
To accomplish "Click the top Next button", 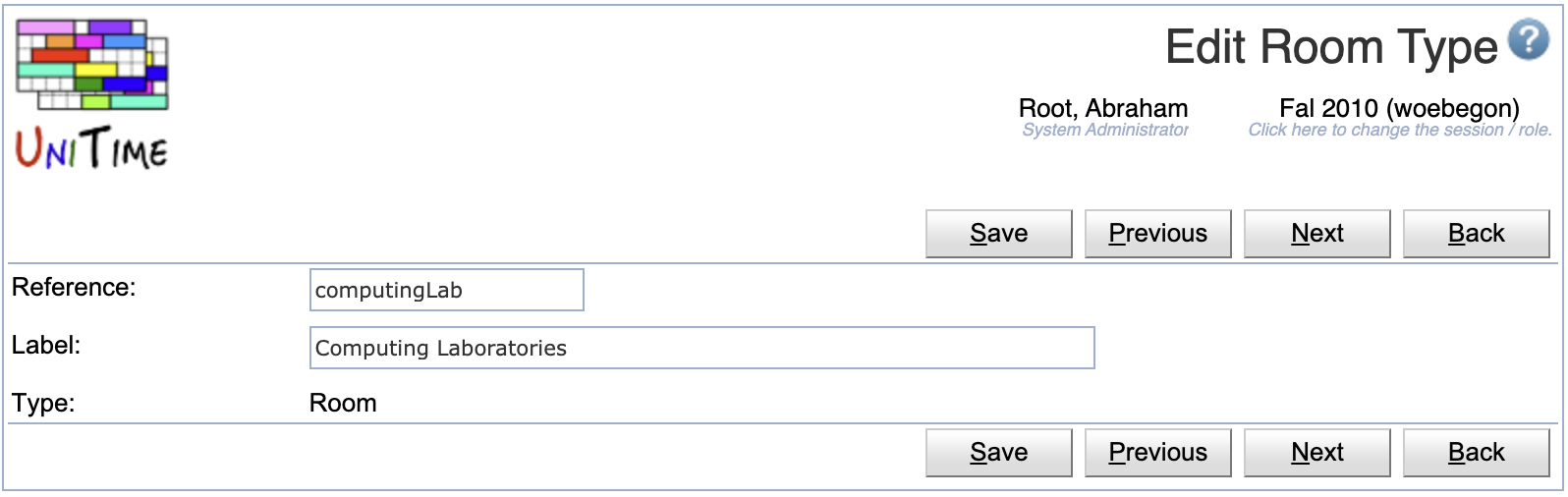I will coord(1317,234).
